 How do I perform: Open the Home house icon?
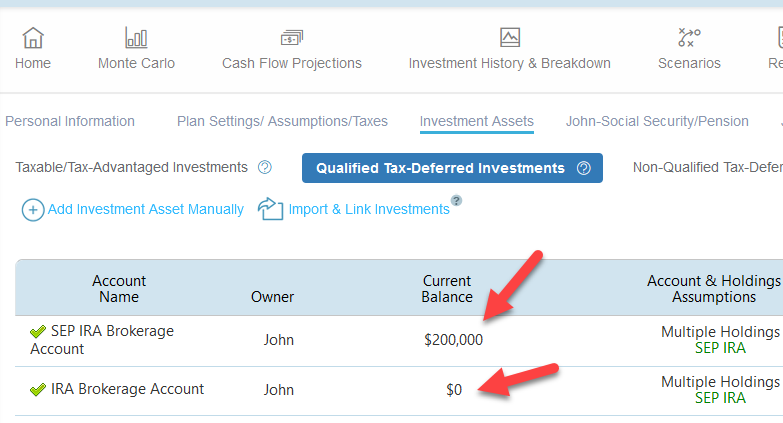coord(33,37)
